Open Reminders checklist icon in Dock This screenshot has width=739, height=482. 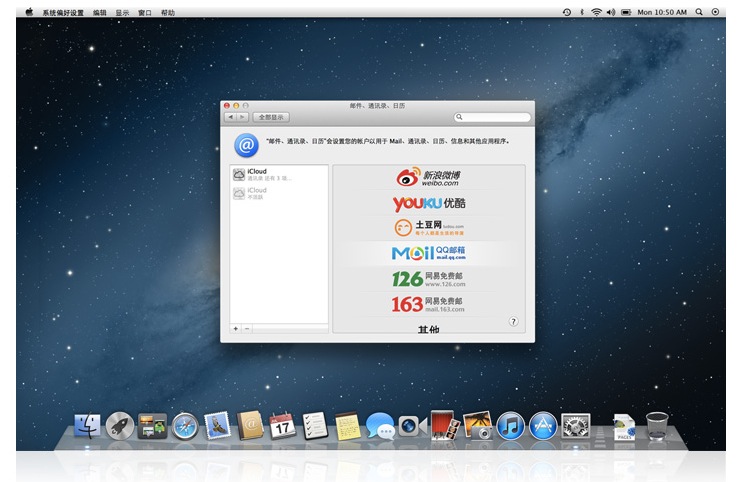(315, 426)
